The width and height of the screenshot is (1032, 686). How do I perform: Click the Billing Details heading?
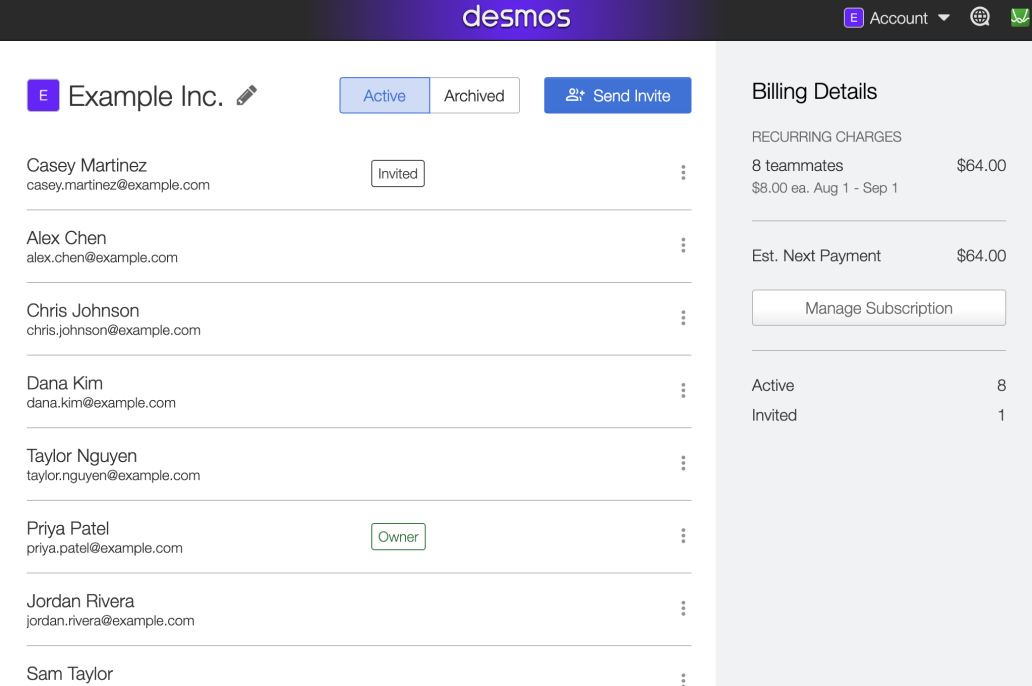pyautogui.click(x=814, y=92)
